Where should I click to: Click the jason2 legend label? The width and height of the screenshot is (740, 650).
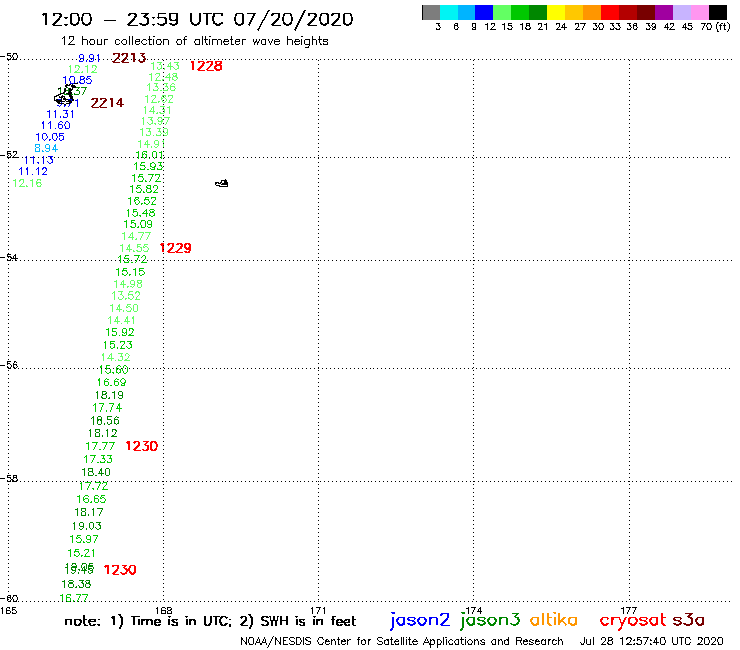tap(420, 620)
